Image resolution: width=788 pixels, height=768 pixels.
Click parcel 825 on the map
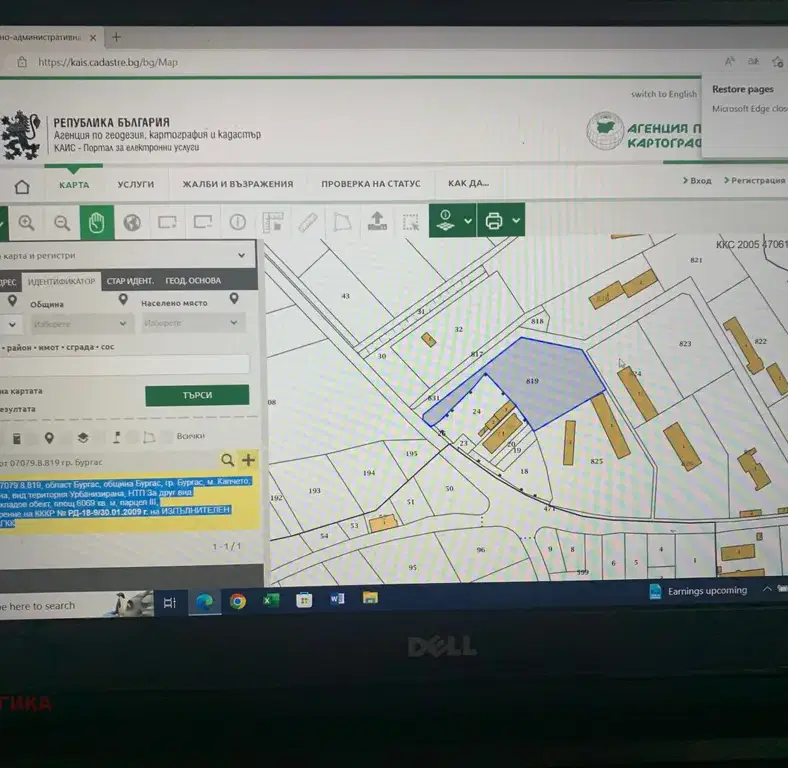click(597, 461)
